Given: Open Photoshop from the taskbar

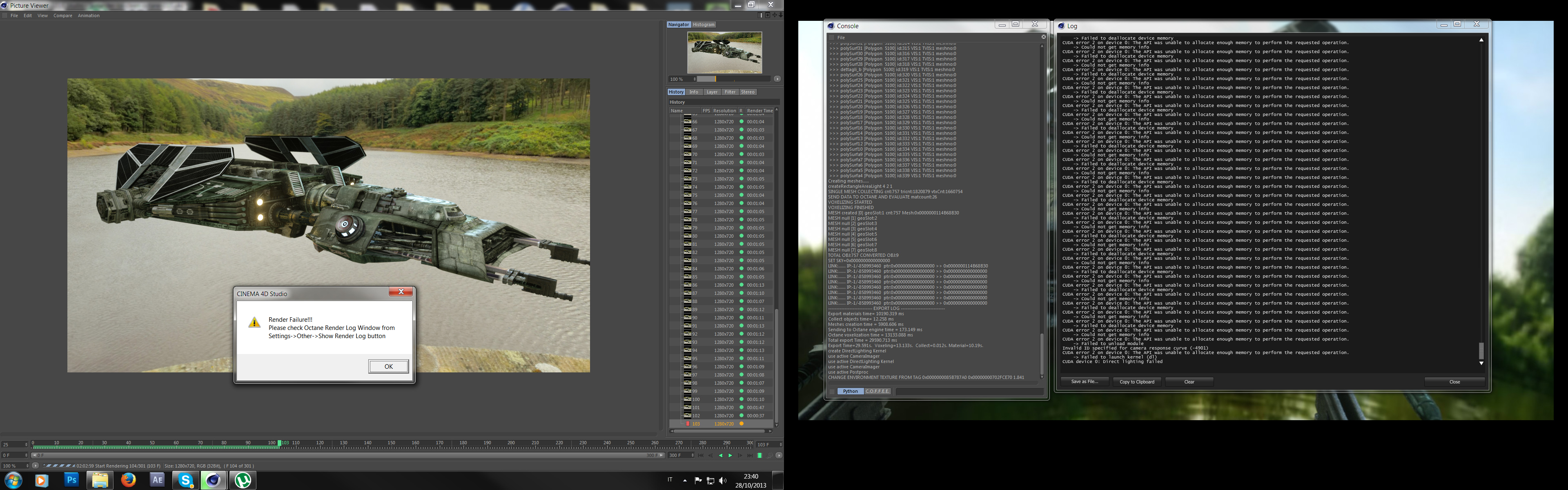Looking at the screenshot, I should coord(71,480).
